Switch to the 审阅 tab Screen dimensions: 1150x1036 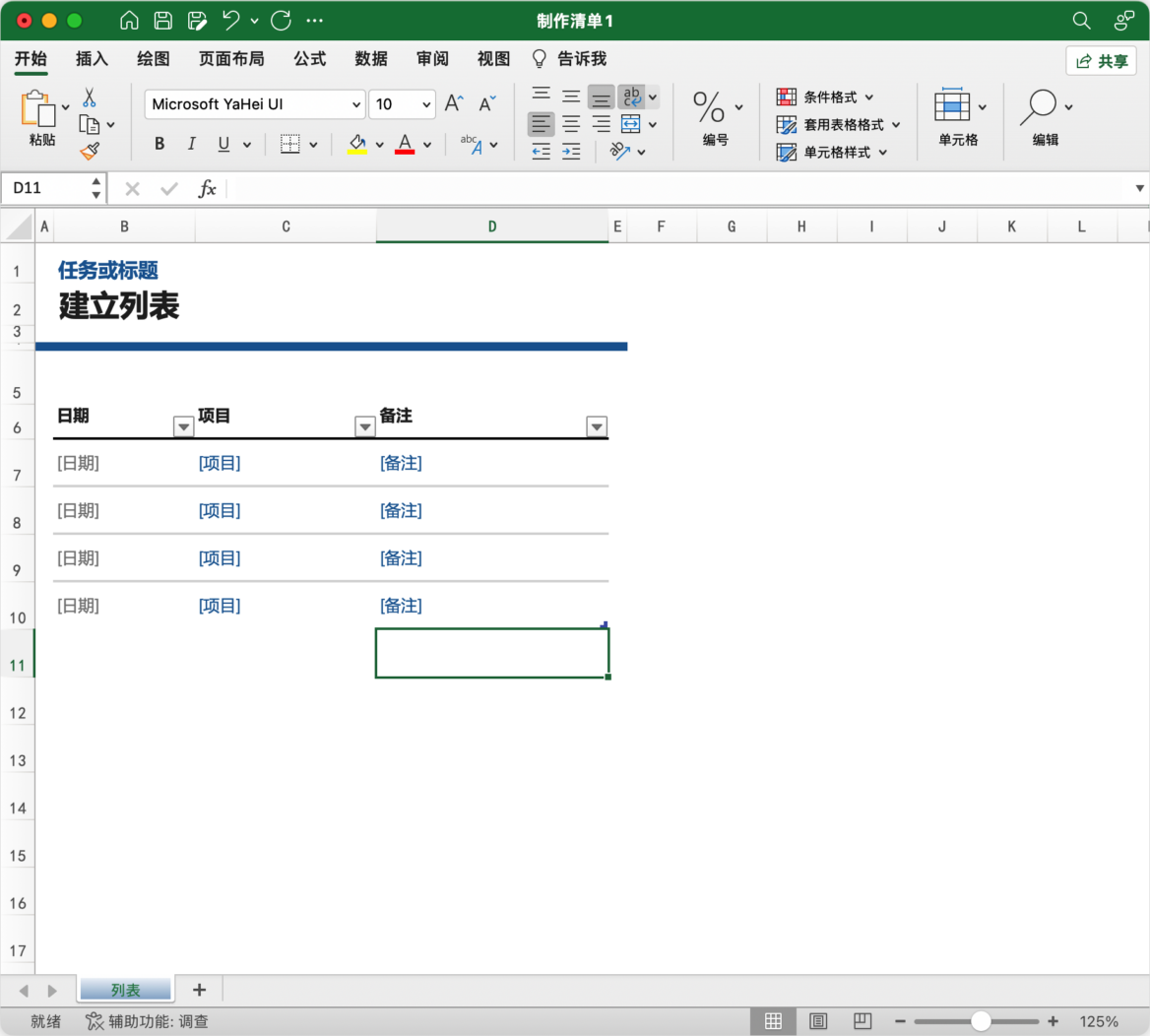(432, 59)
